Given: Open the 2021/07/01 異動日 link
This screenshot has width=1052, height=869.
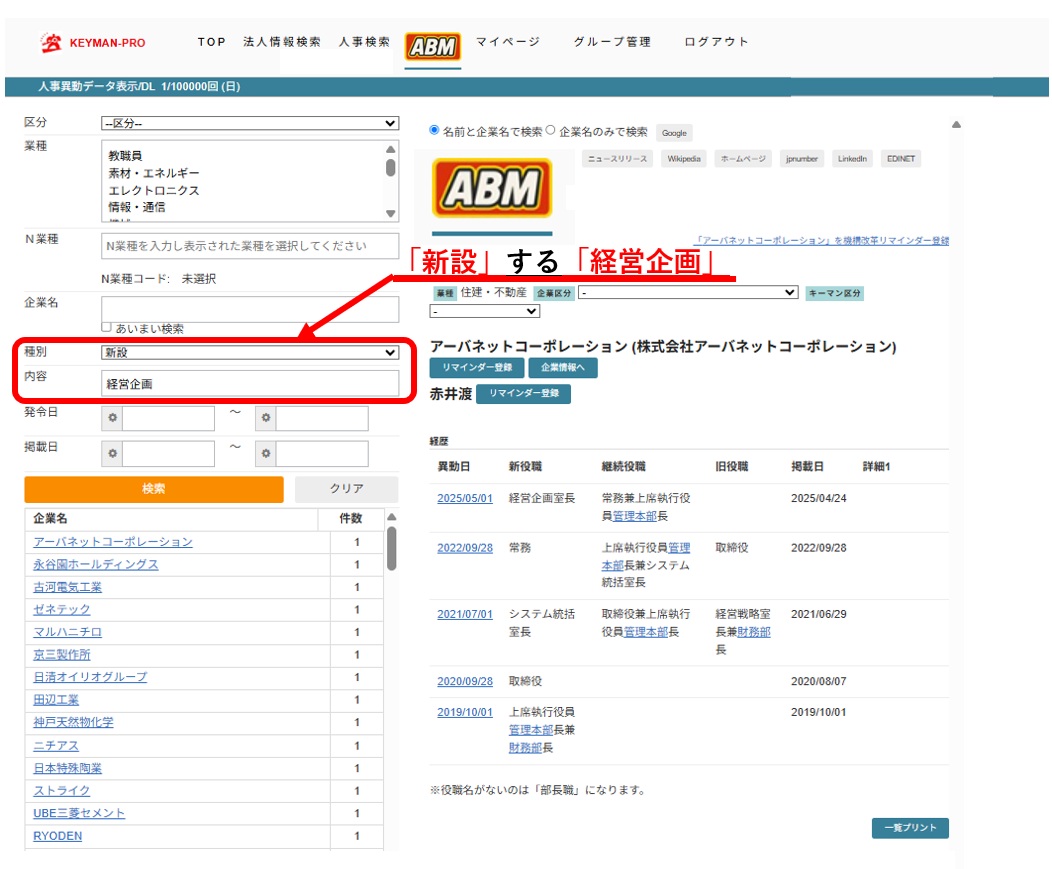Looking at the screenshot, I should click(465, 614).
